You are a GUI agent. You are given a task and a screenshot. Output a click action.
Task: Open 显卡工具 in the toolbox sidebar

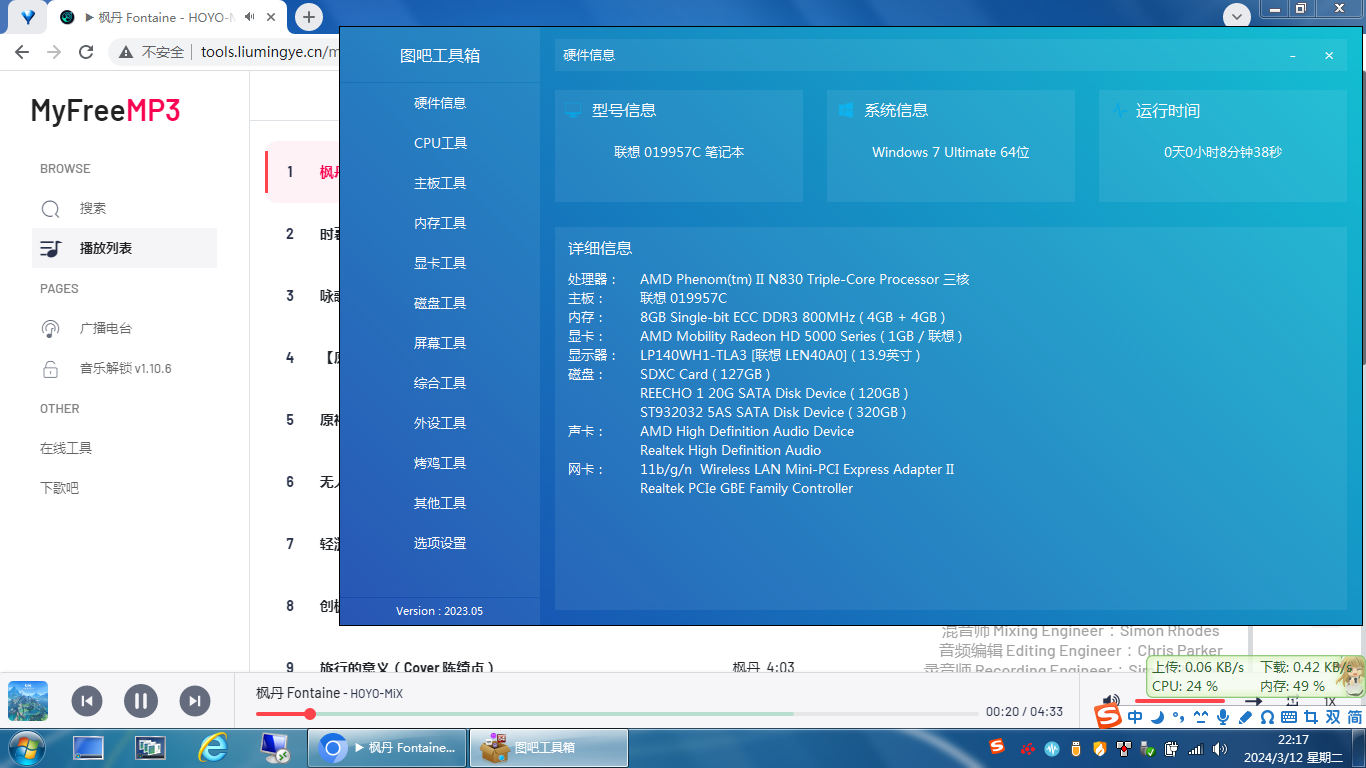(440, 263)
